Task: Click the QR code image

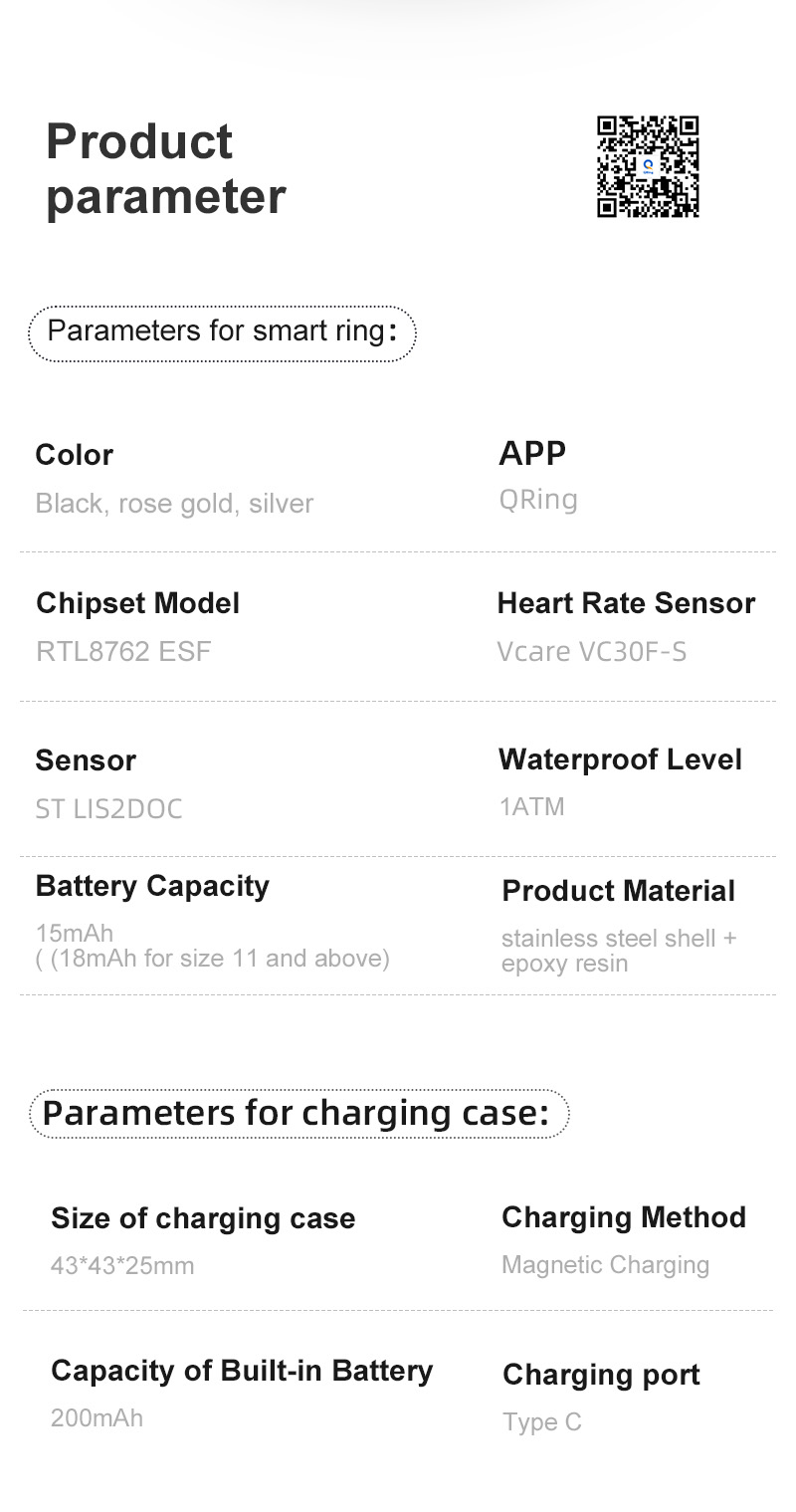Action: coord(648,166)
